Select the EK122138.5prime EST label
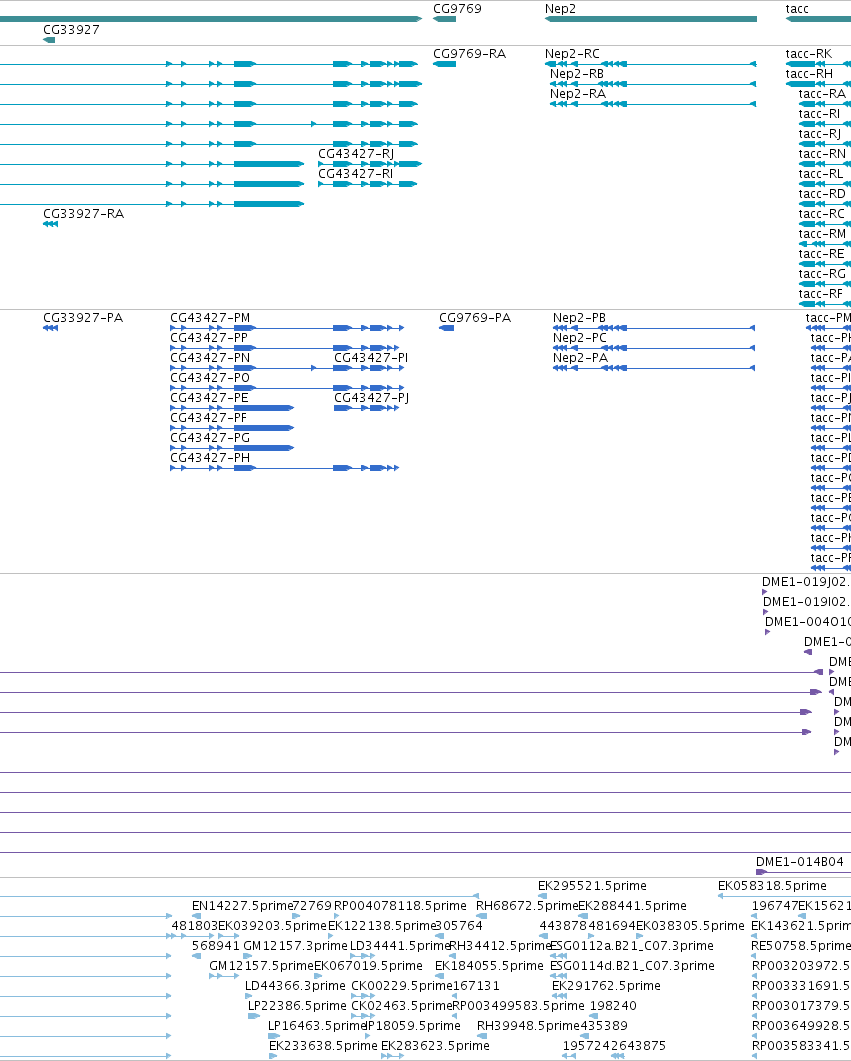 382,926
